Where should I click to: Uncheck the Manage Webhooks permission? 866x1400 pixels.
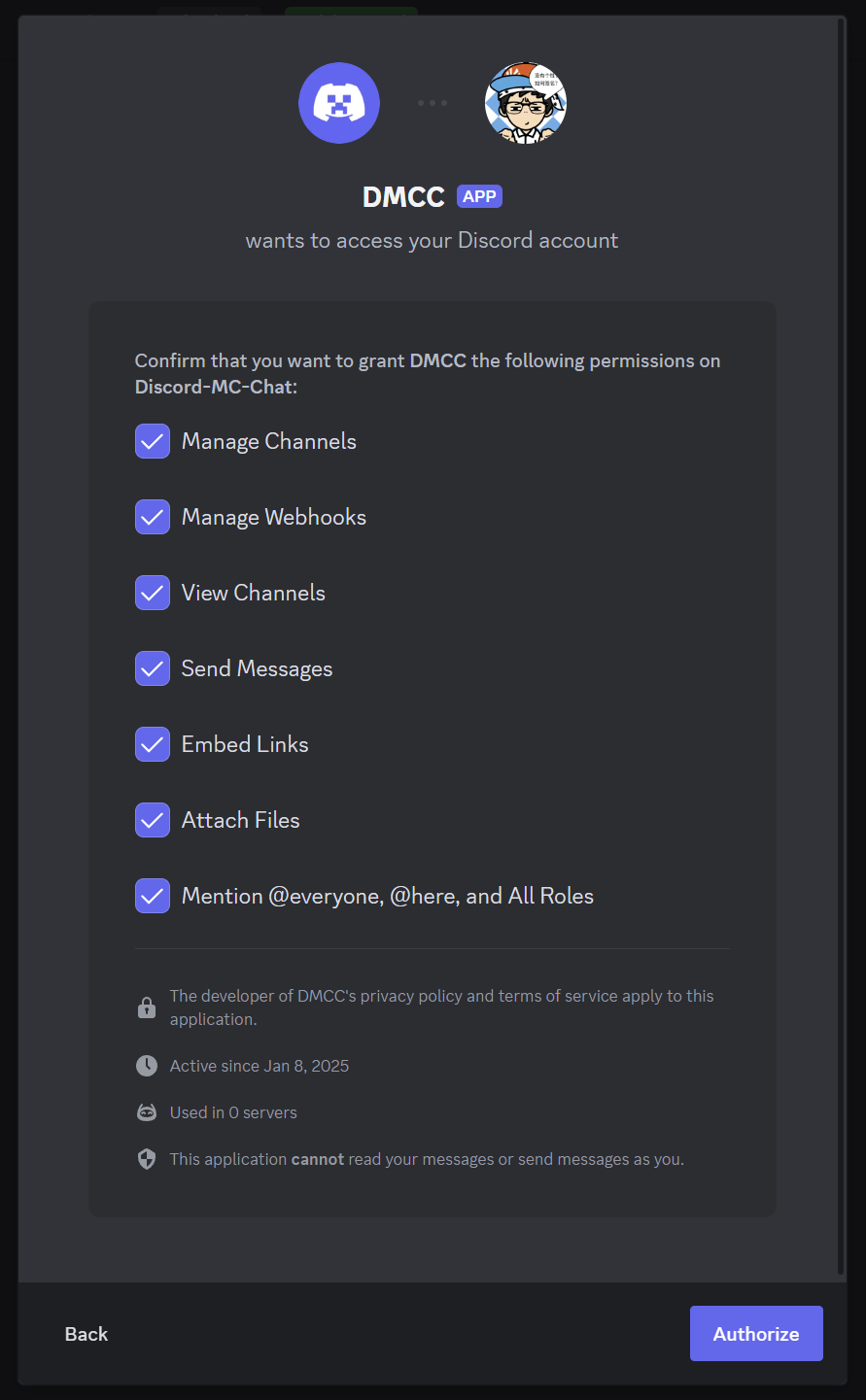[x=153, y=517]
